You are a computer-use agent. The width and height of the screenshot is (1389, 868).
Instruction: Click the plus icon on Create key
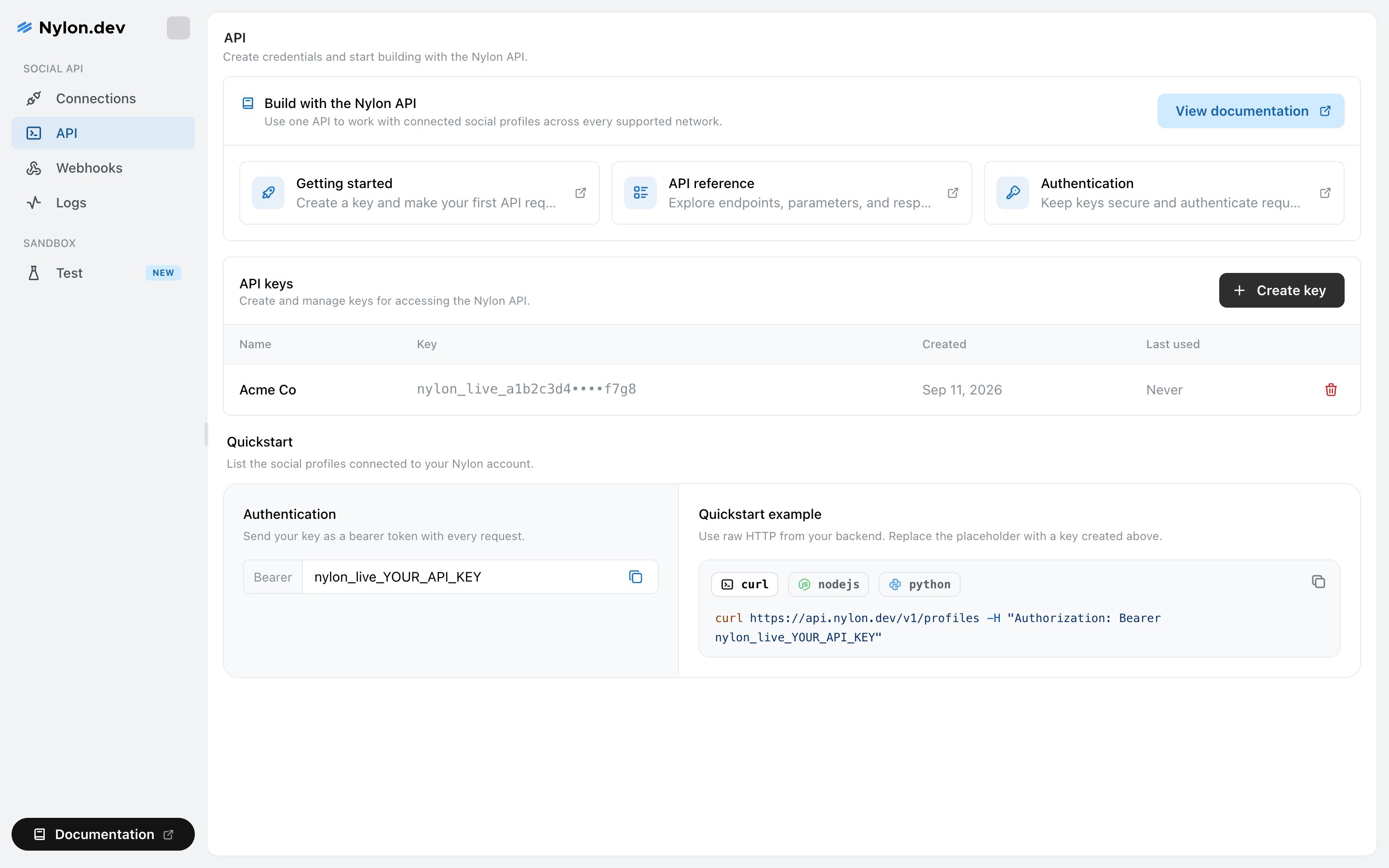point(1239,290)
